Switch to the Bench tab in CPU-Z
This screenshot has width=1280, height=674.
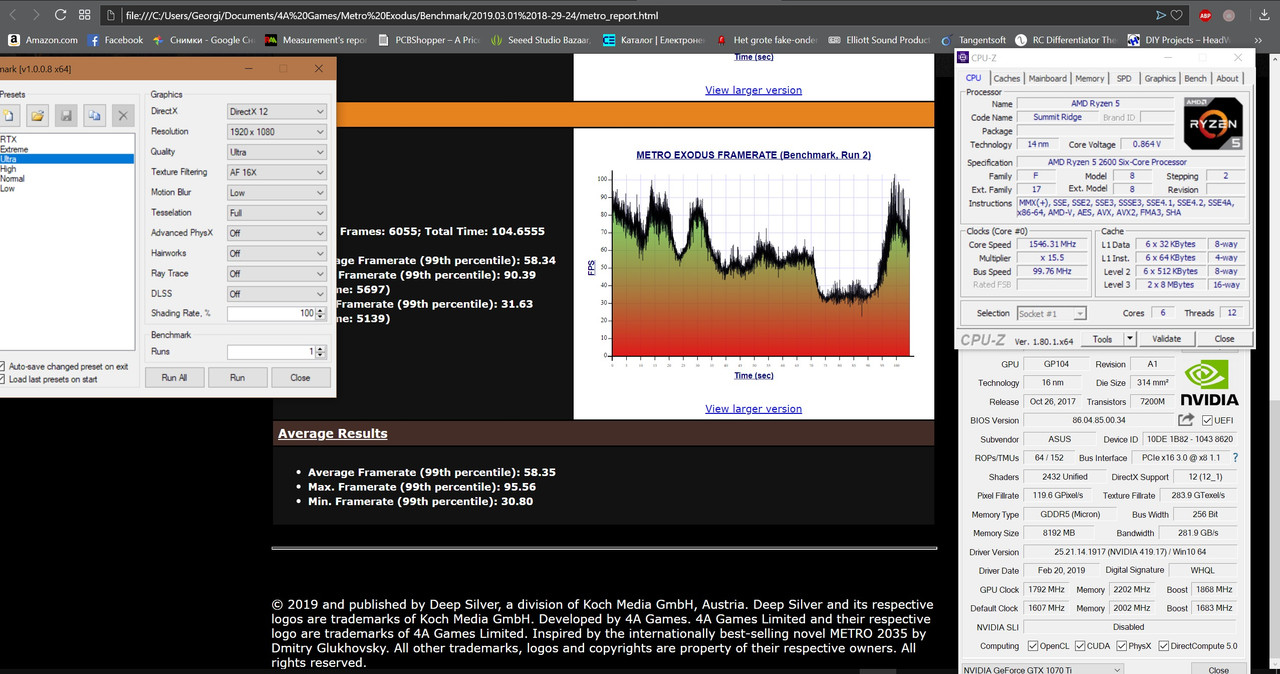pos(1195,78)
